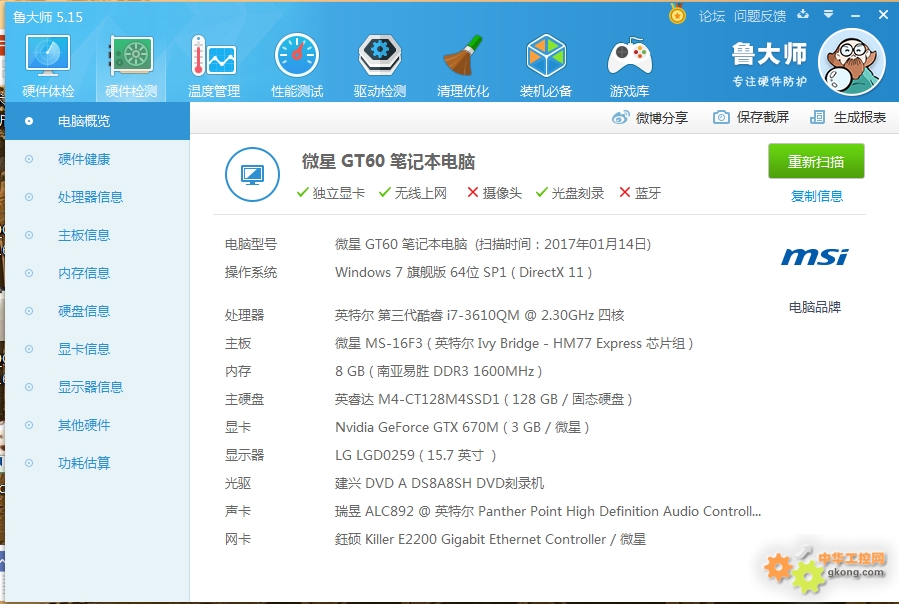899x604 pixels.
Task: Click the LG LGD0259 display value
Action: (416, 455)
